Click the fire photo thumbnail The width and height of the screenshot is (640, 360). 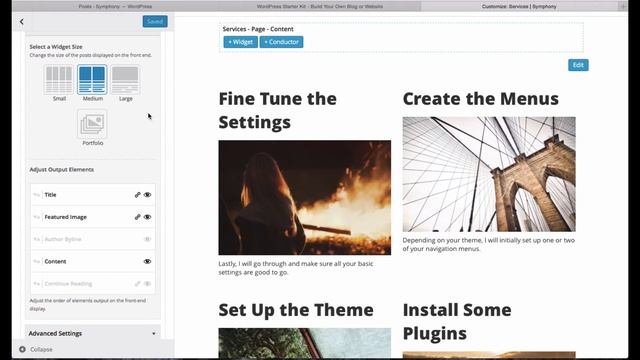pos(304,198)
